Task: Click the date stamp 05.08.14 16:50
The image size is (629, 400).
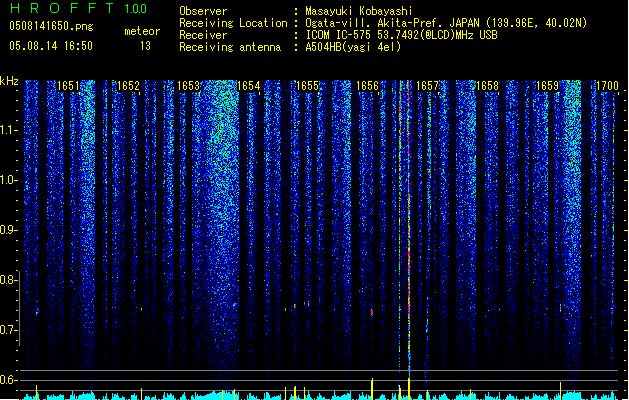Action: pyautogui.click(x=51, y=46)
